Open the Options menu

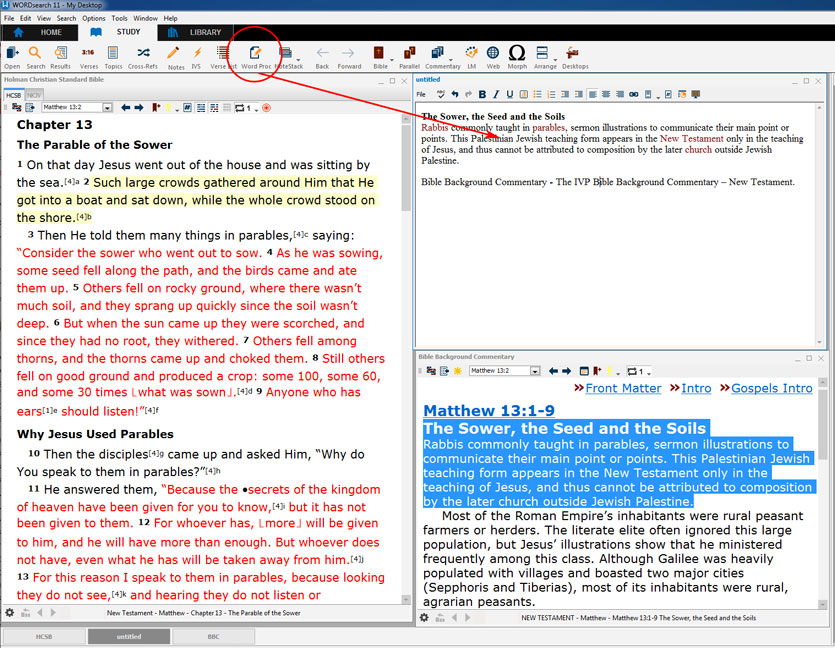[x=94, y=18]
